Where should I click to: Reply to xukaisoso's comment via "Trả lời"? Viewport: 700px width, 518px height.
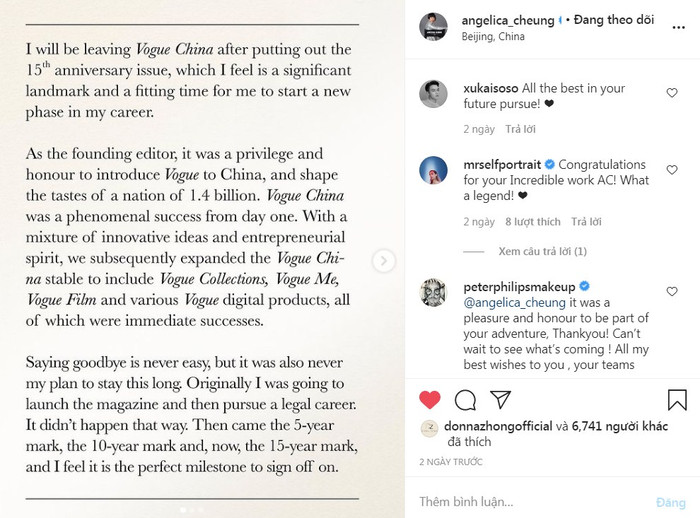click(x=520, y=129)
